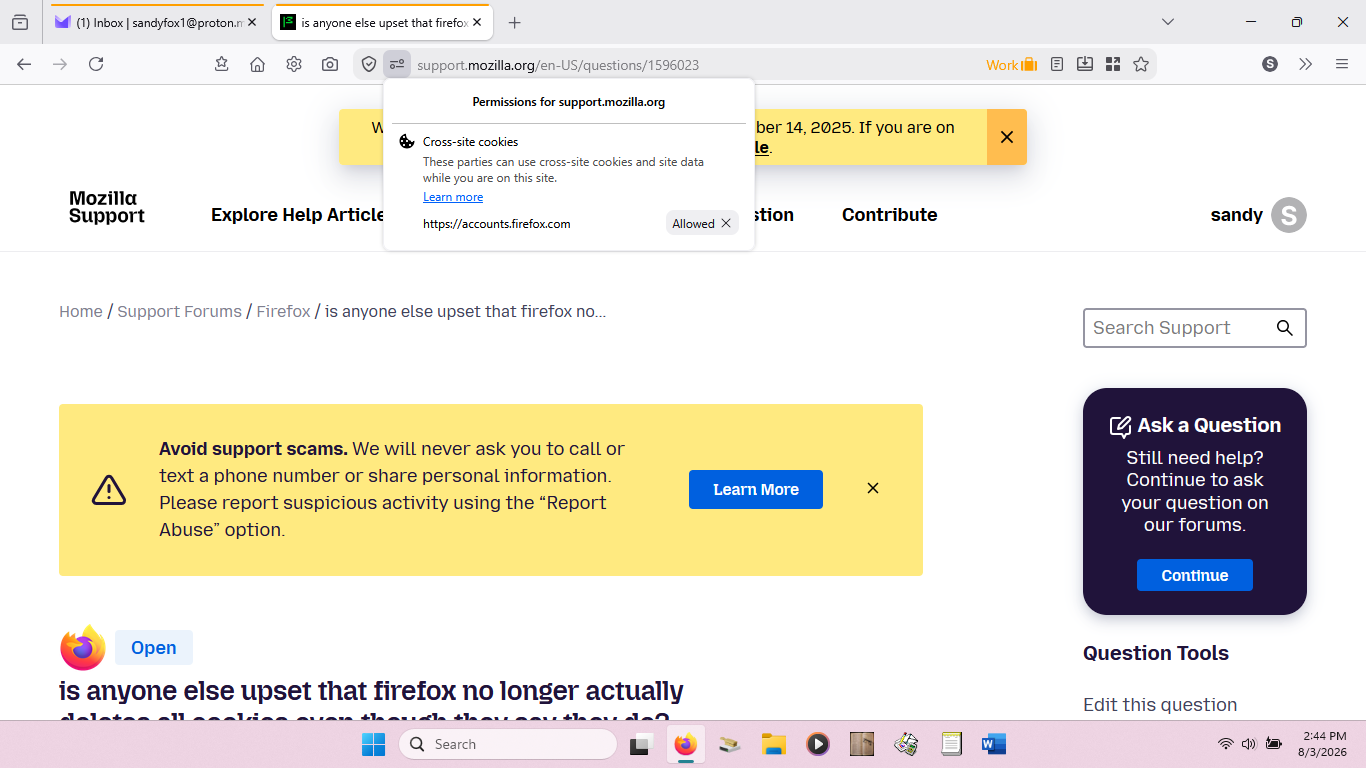Open a new browser tab
Viewport: 1366px width, 768px height.
[x=514, y=22]
